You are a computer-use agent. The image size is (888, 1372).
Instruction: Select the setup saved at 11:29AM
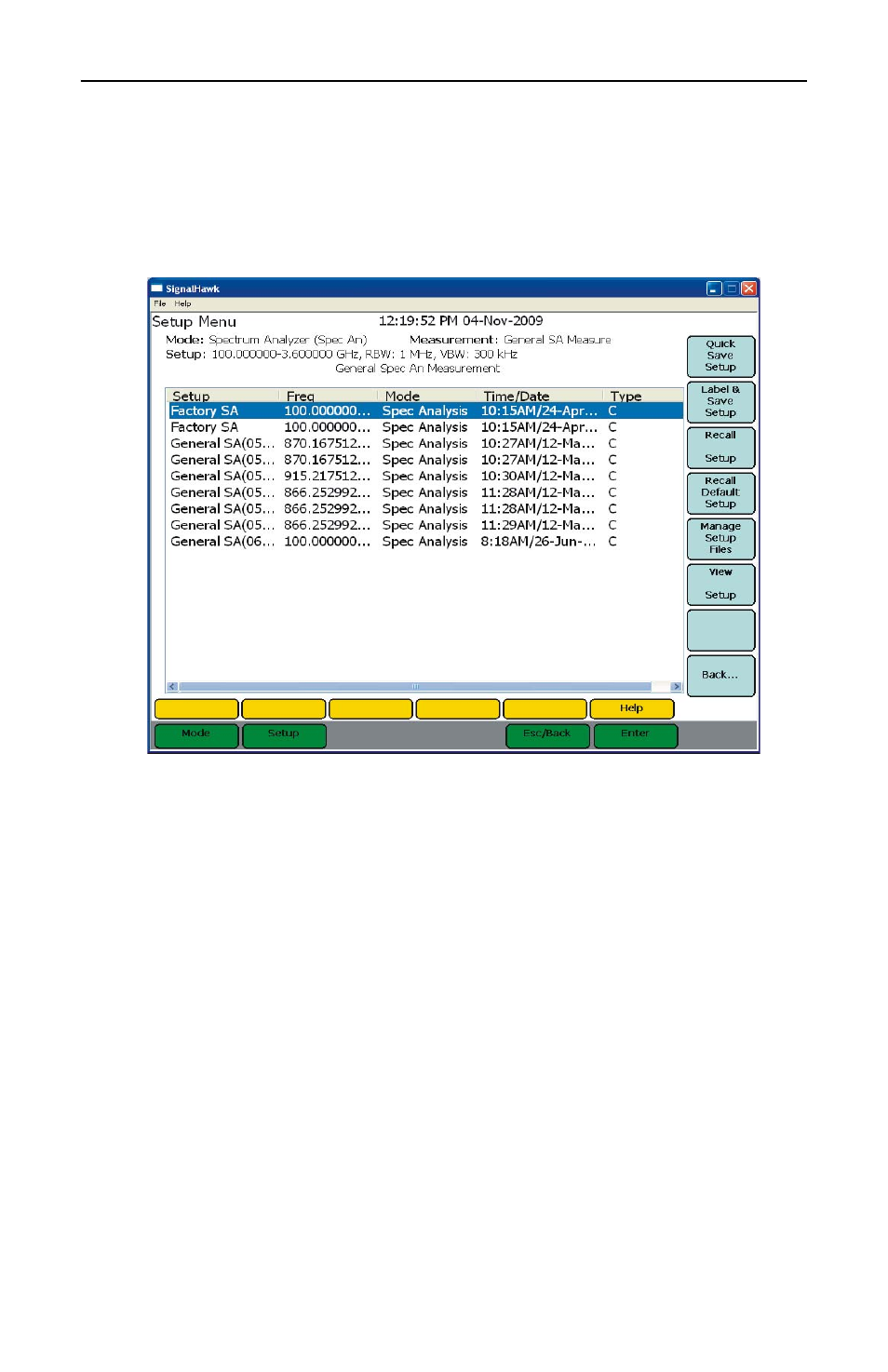[x=425, y=525]
